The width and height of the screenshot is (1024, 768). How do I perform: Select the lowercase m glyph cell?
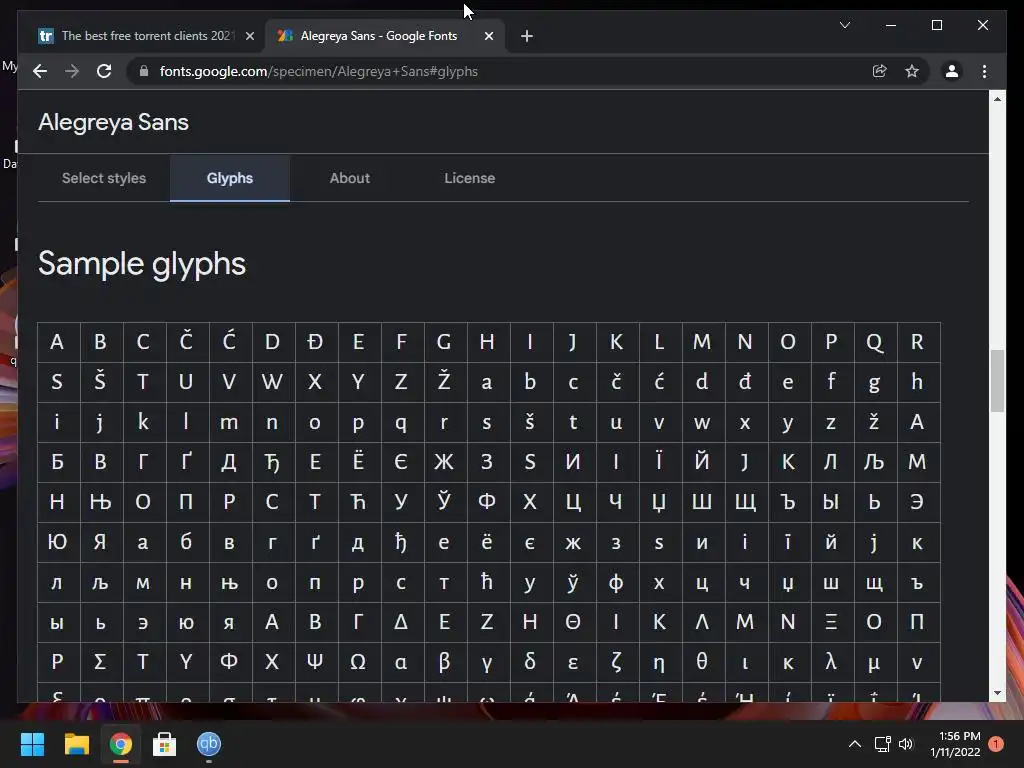point(229,422)
